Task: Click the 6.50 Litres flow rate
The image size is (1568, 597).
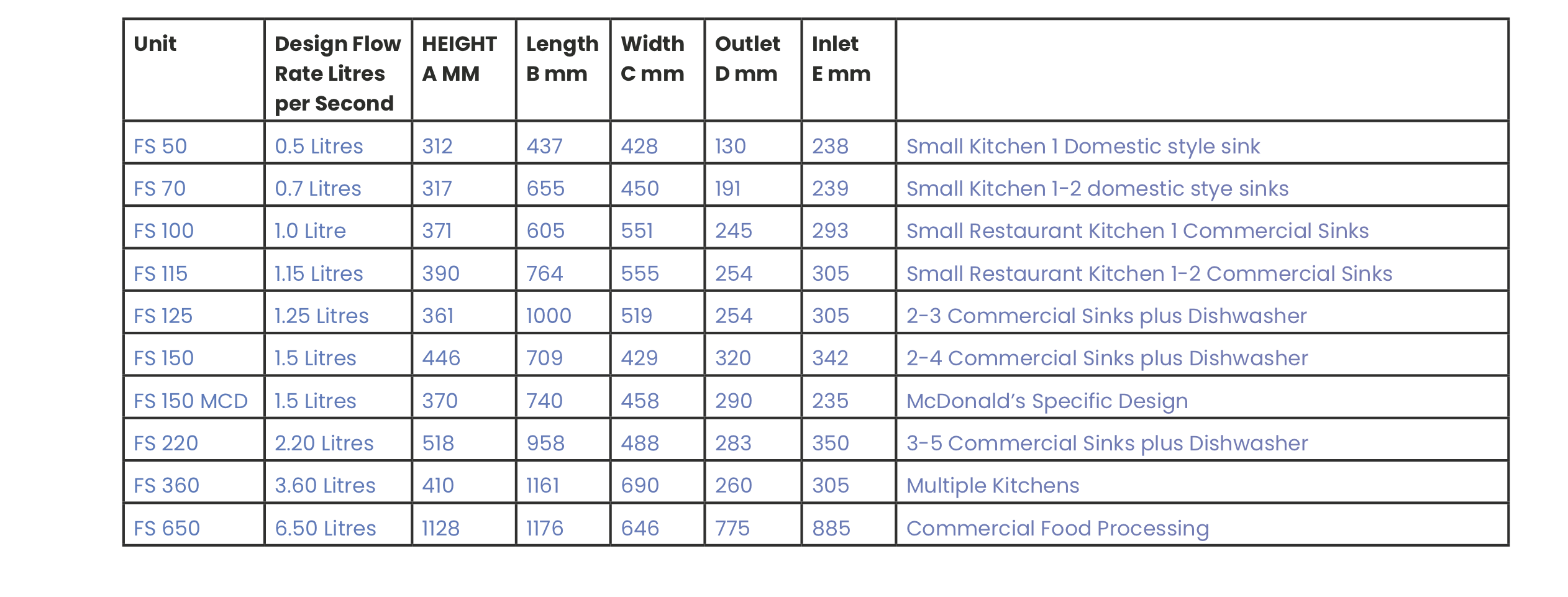Action: pos(326,528)
